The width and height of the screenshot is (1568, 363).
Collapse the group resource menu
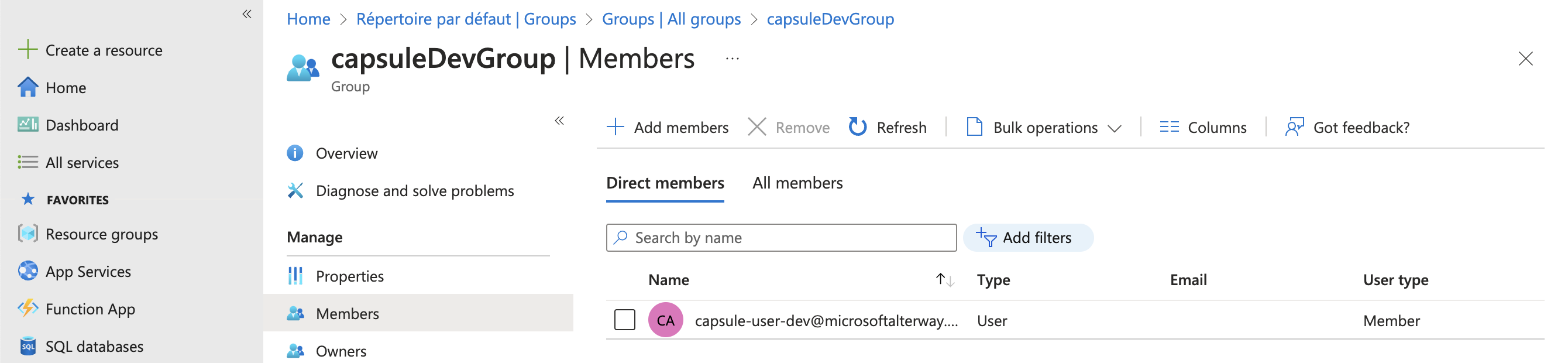(x=559, y=121)
